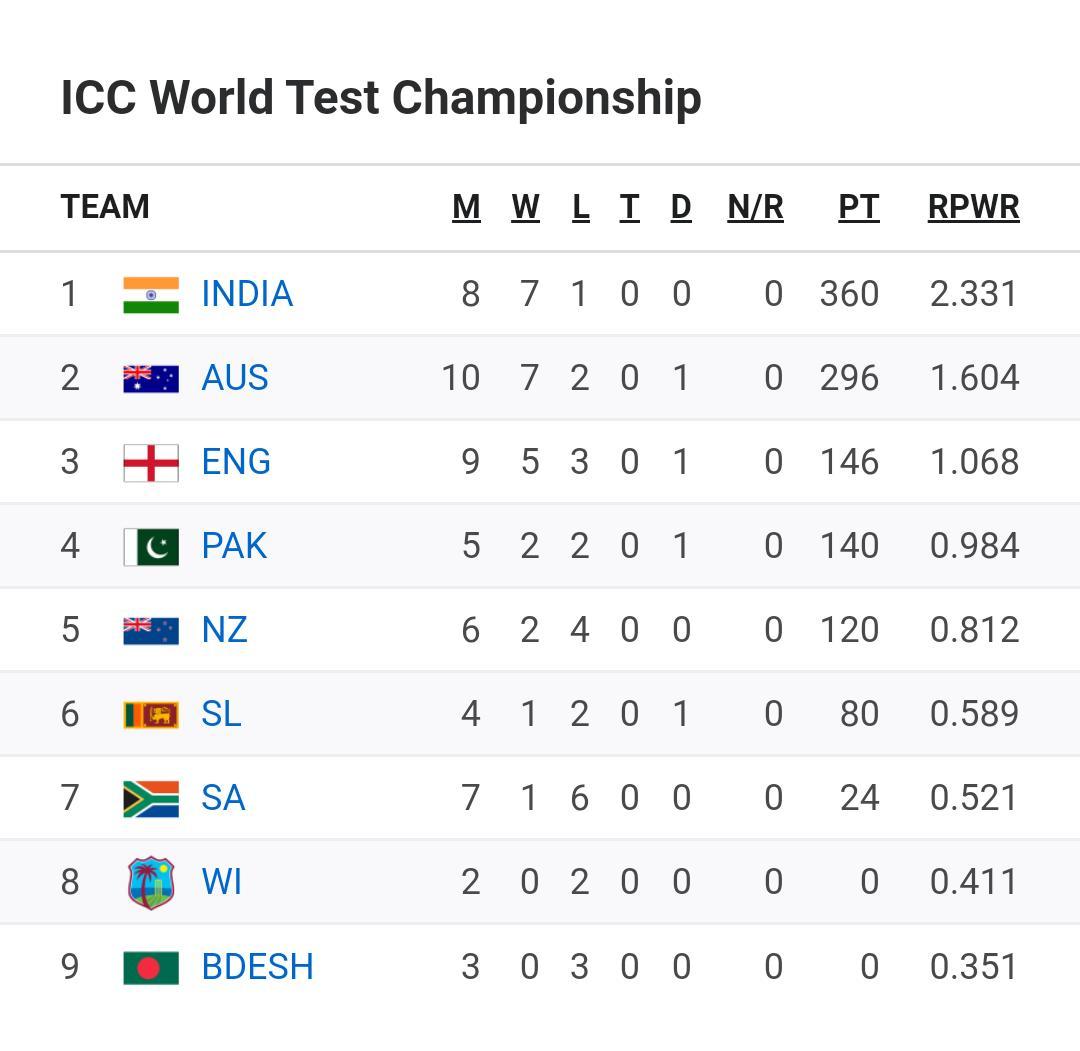Sort by the PT points column header
Screen dimensions: 1080x1051
pyautogui.click(x=858, y=207)
